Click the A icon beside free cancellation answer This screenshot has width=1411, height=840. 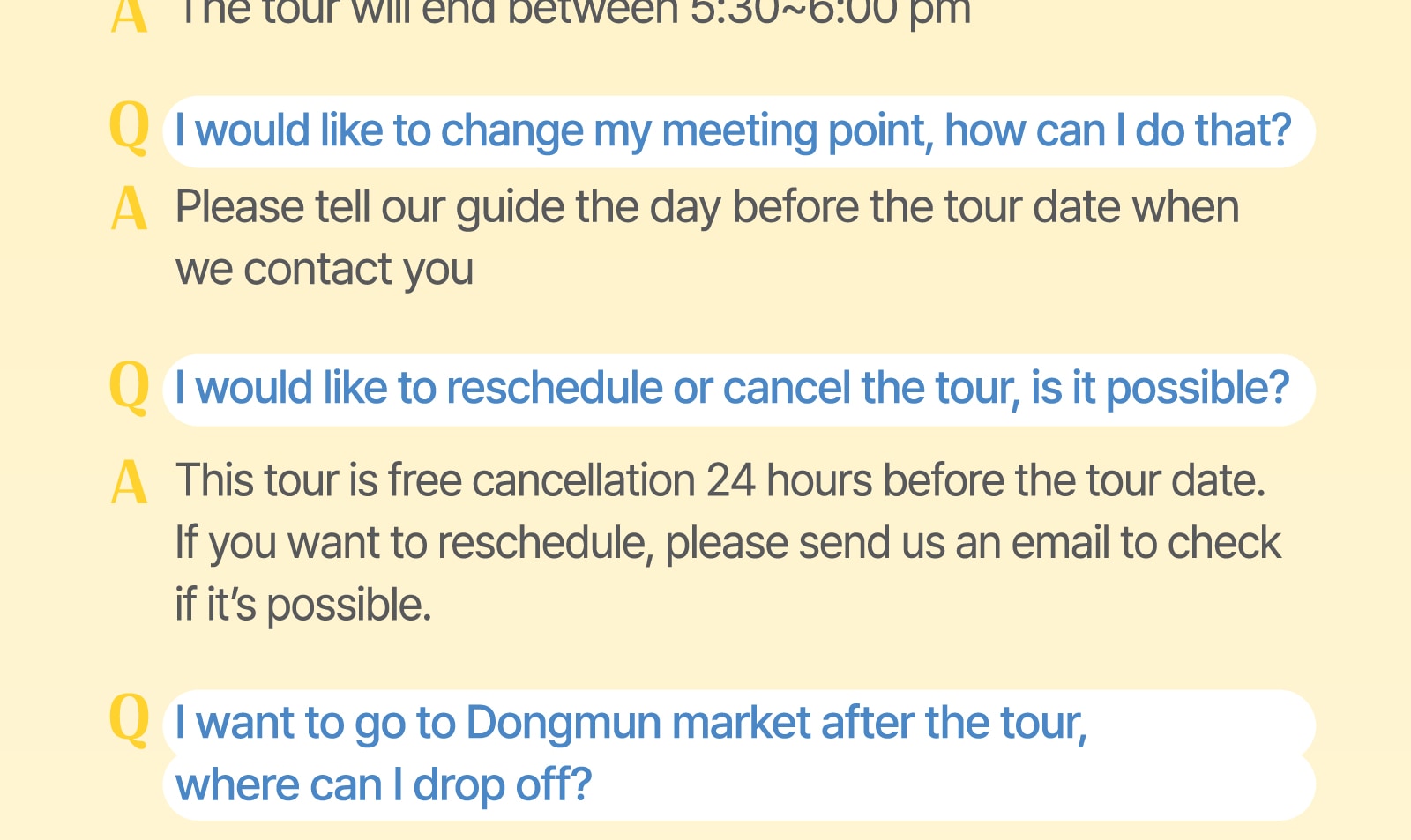coord(129,482)
